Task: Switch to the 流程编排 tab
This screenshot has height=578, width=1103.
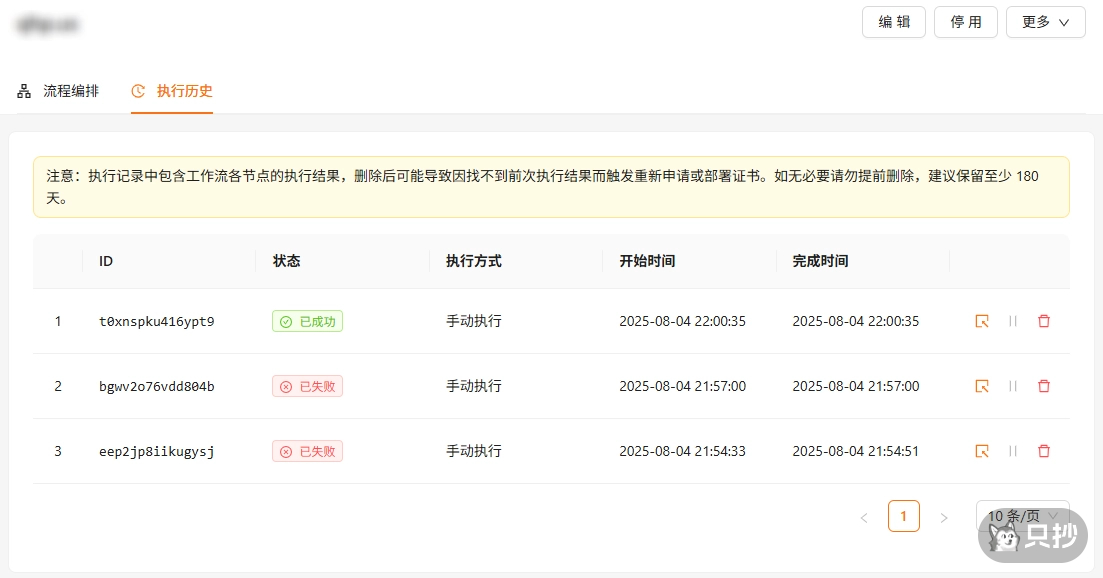Action: click(59, 91)
